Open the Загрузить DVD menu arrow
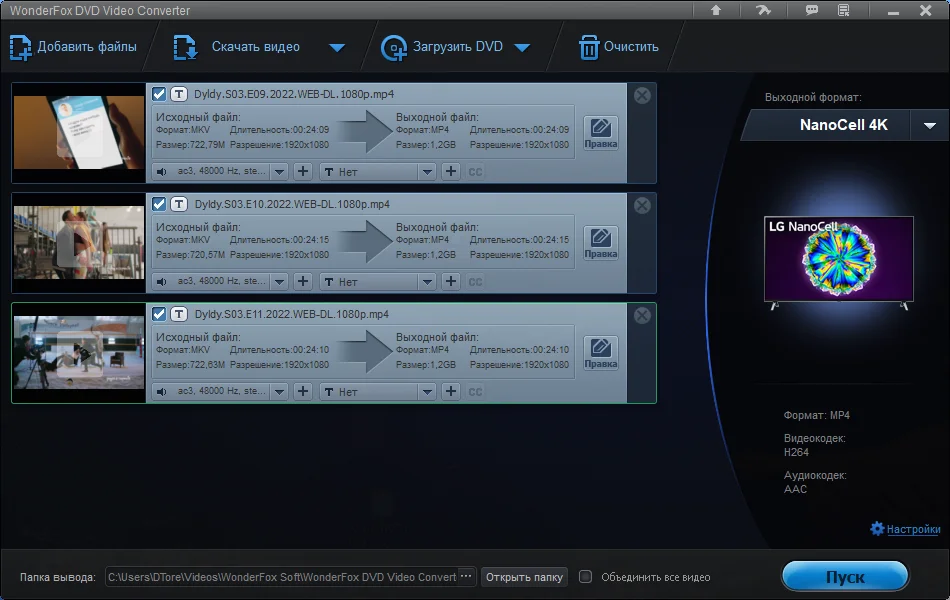 click(x=522, y=47)
